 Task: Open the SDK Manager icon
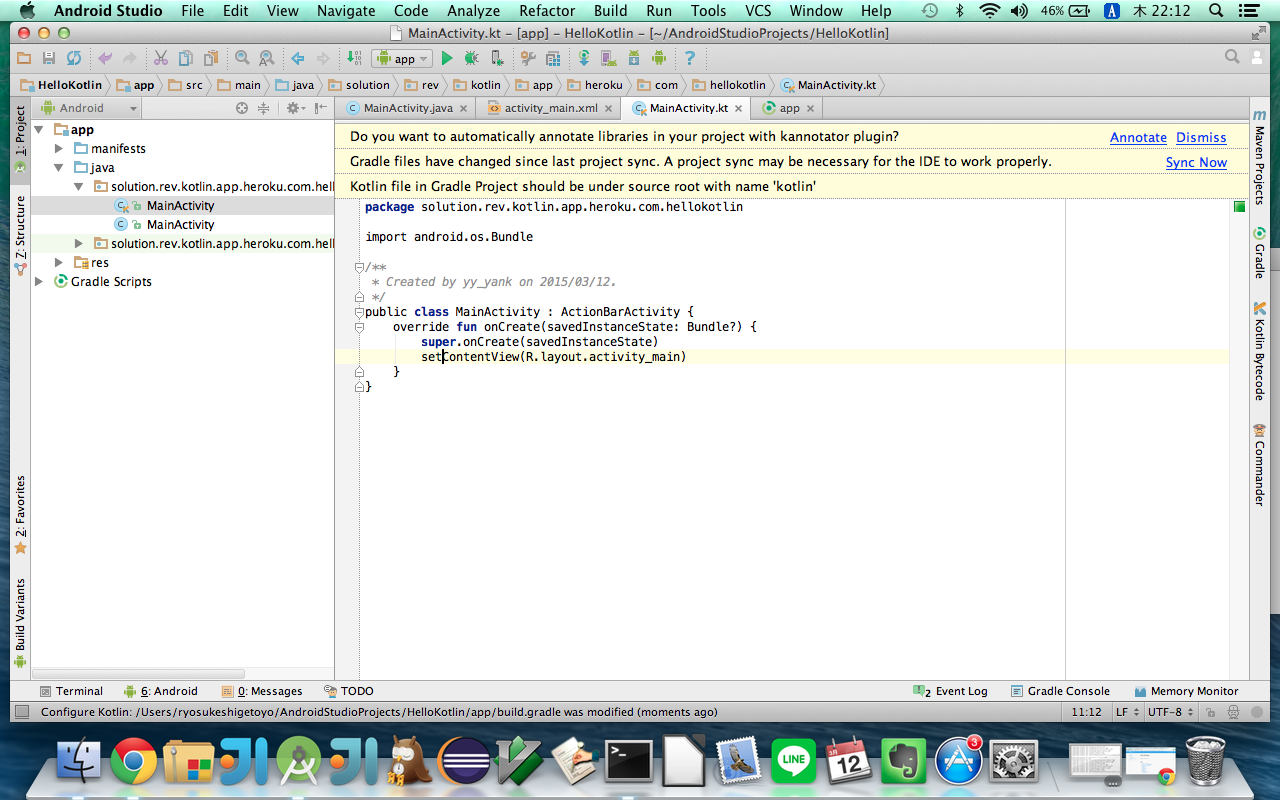click(634, 59)
